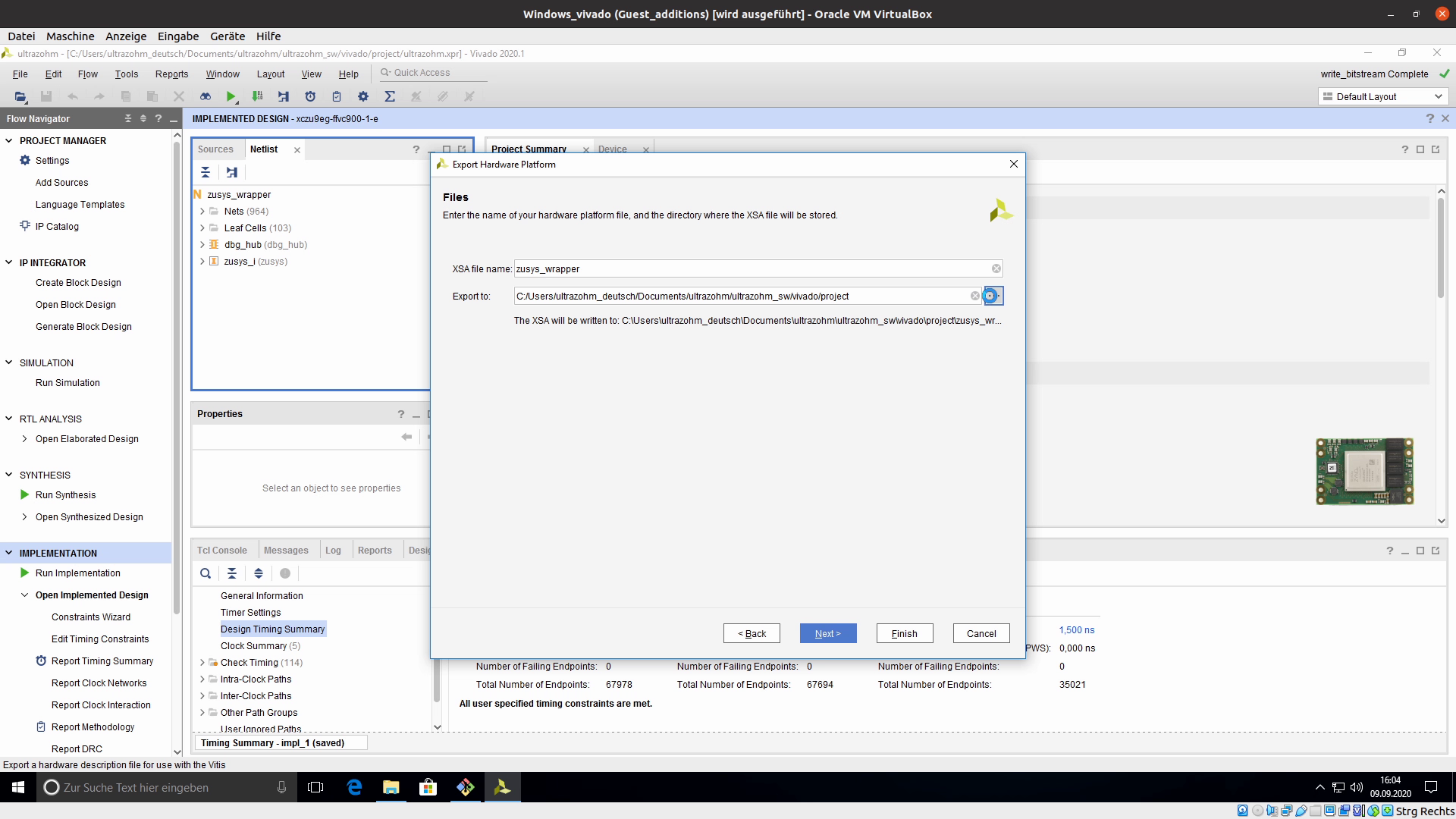The width and height of the screenshot is (1456, 819).
Task: Click the Next button in export dialog
Action: [827, 633]
